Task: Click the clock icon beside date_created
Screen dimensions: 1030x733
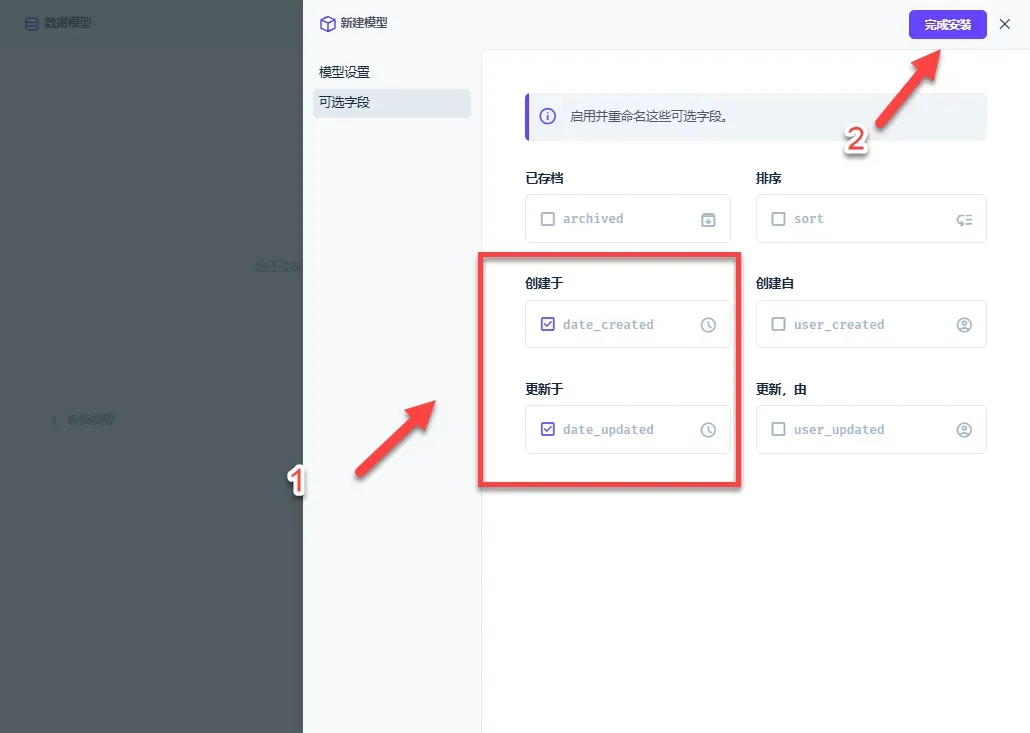Action: coord(708,324)
